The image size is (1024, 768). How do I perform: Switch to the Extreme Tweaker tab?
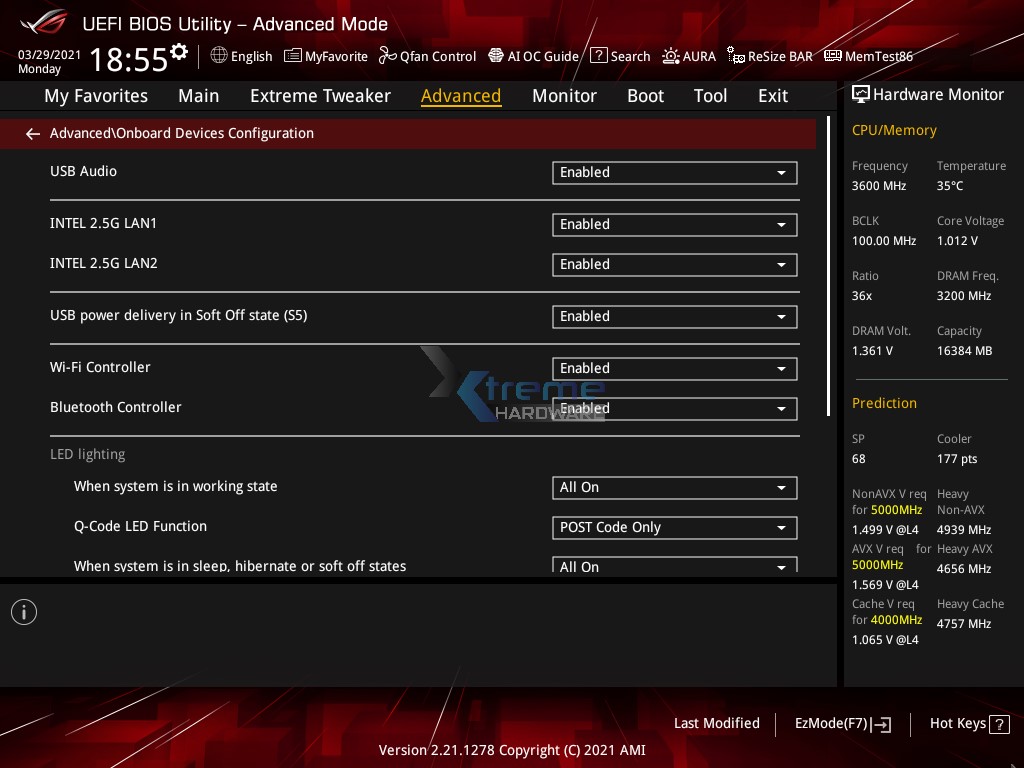click(x=320, y=95)
